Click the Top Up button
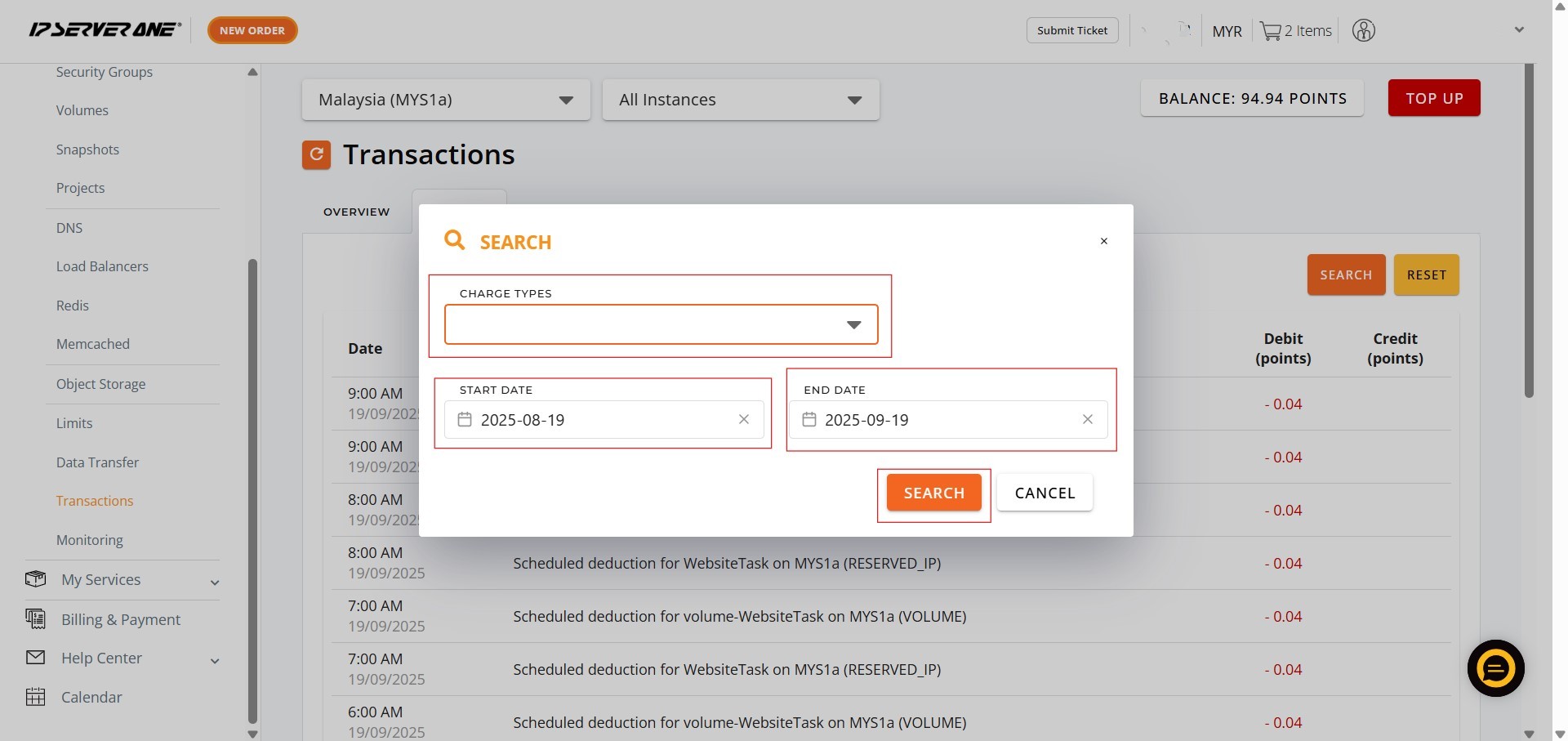Image resolution: width=1568 pixels, height=741 pixels. pos(1433,98)
